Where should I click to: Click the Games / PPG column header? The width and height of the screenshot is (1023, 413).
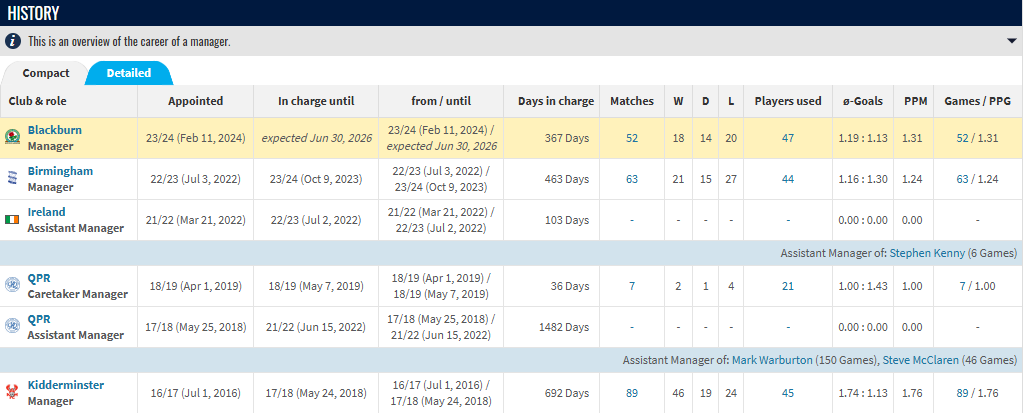click(977, 101)
